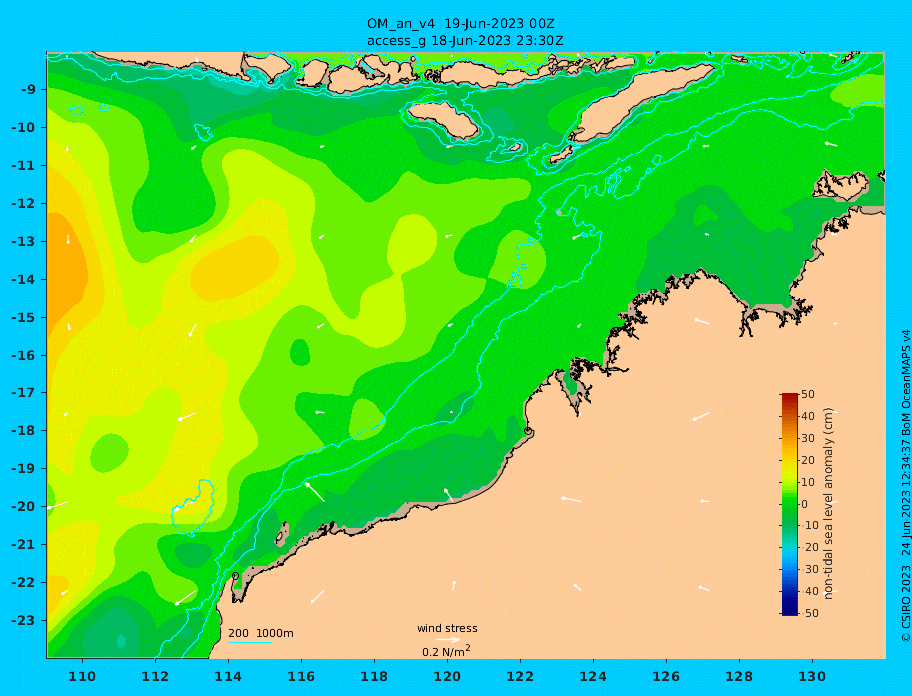Click the CSIRO 2023 BoM OceanMAPS copyright text
This screenshot has height=696, width=912.
click(905, 486)
